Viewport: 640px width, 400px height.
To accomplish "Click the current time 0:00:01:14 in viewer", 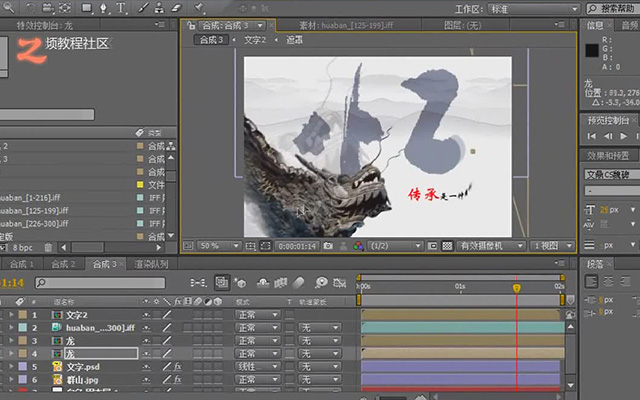I will pyautogui.click(x=297, y=246).
